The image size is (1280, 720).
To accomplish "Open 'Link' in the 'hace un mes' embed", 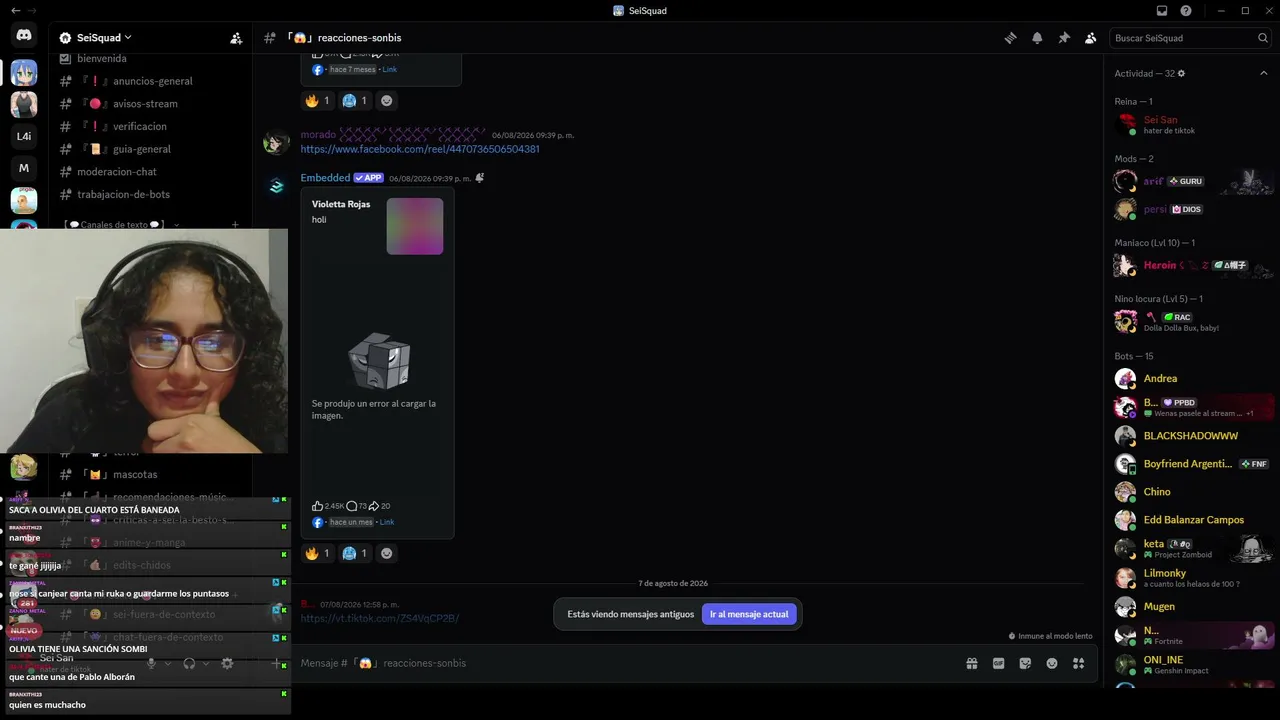I will [387, 522].
